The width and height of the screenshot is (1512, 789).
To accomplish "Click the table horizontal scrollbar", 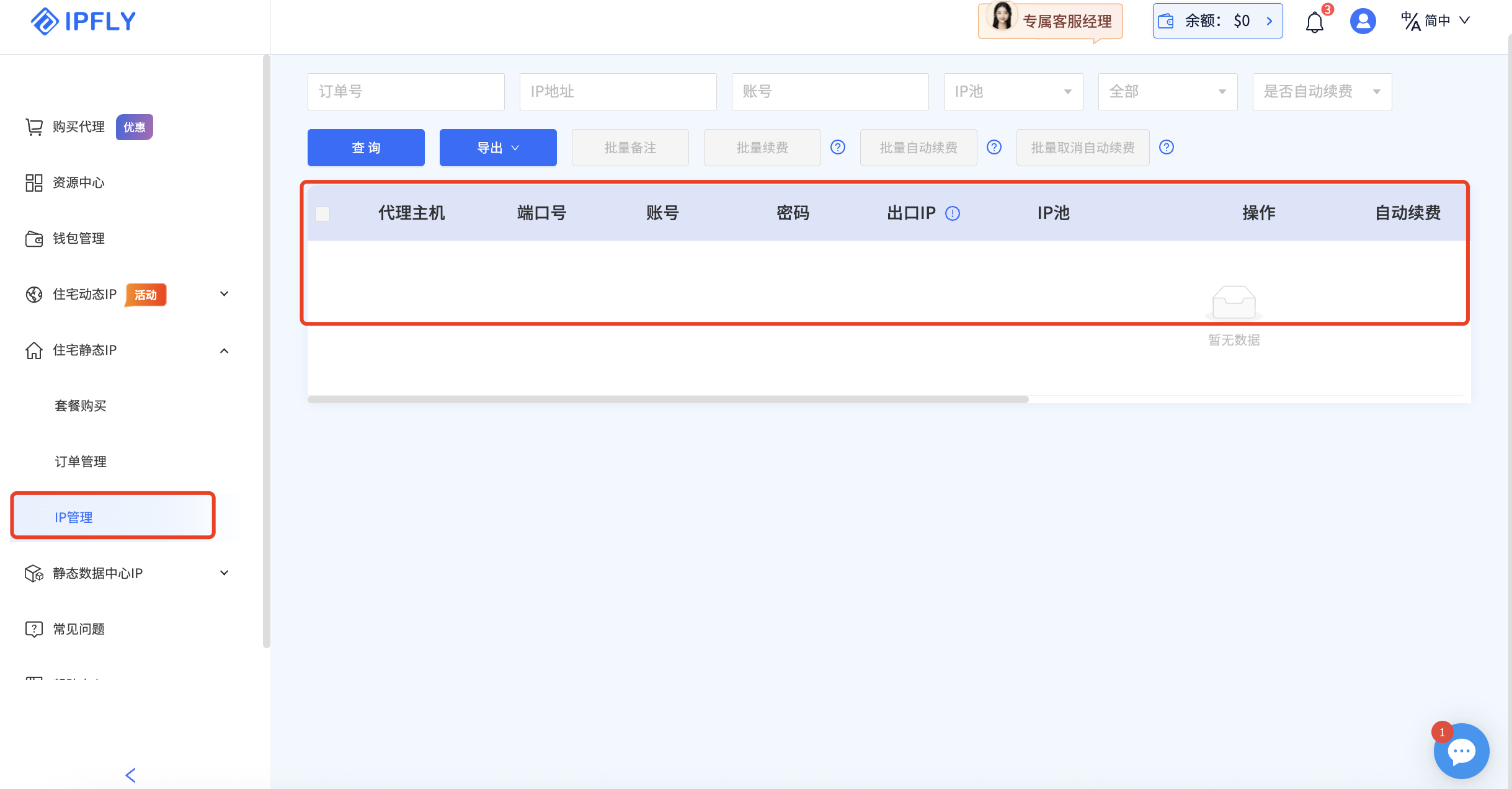I will point(668,399).
